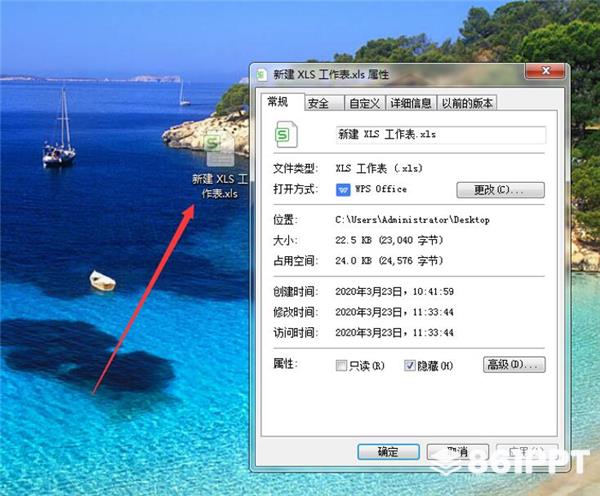The height and width of the screenshot is (496, 600).
Task: Uncheck the 隐藏 hidden checkbox
Action: pyautogui.click(x=409, y=365)
